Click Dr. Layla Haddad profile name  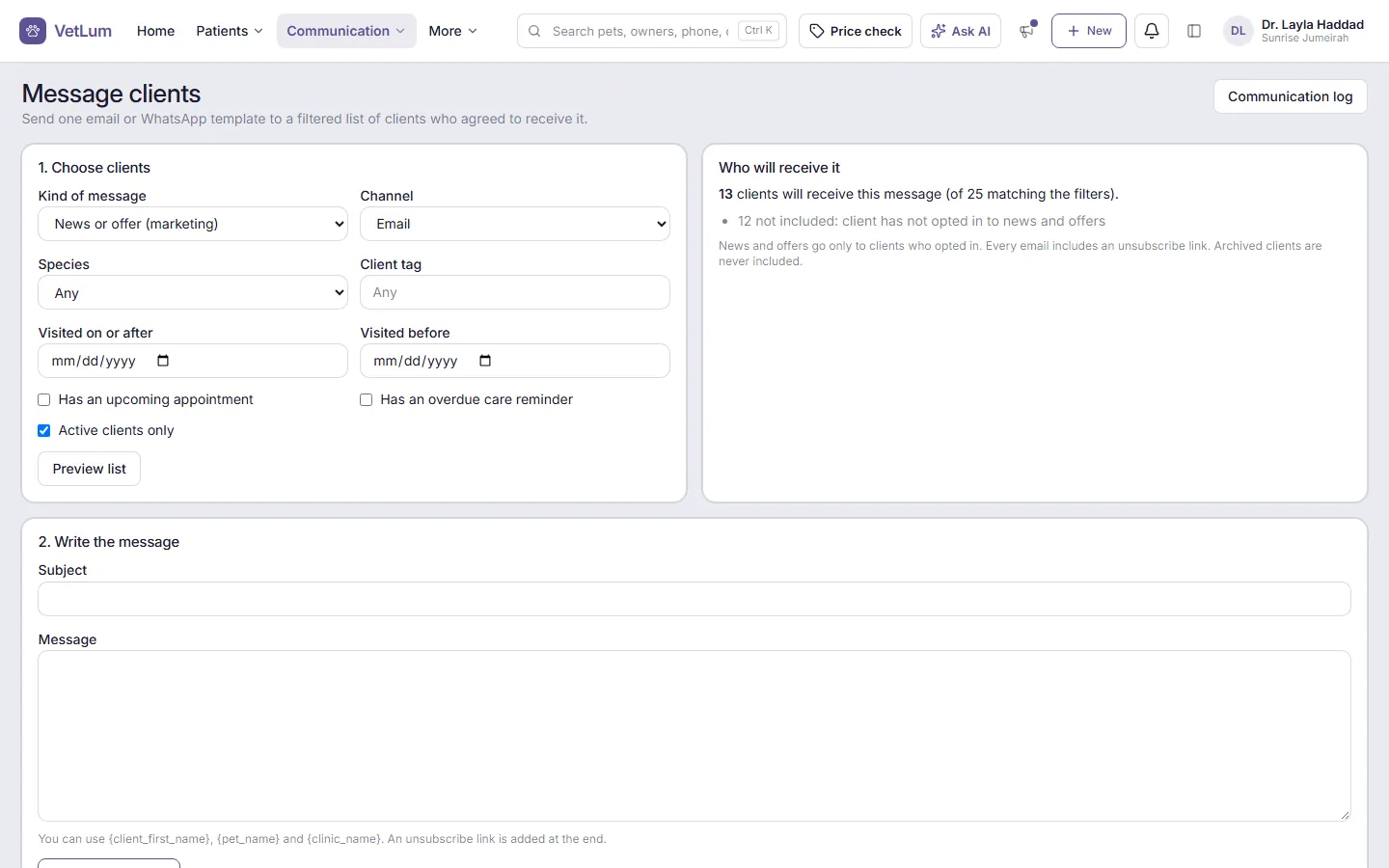click(1313, 24)
